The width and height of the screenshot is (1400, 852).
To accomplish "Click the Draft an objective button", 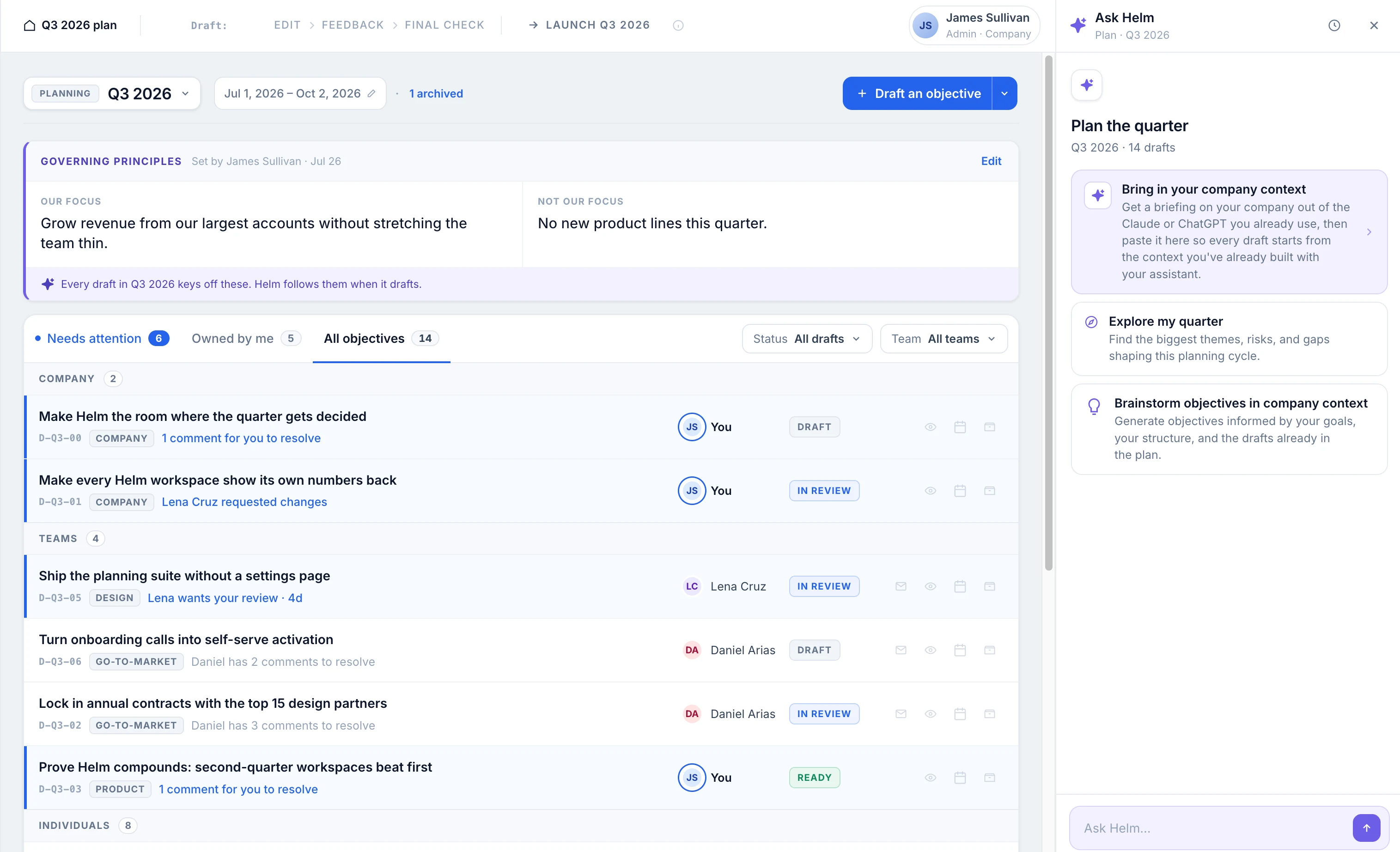I will tap(918, 93).
